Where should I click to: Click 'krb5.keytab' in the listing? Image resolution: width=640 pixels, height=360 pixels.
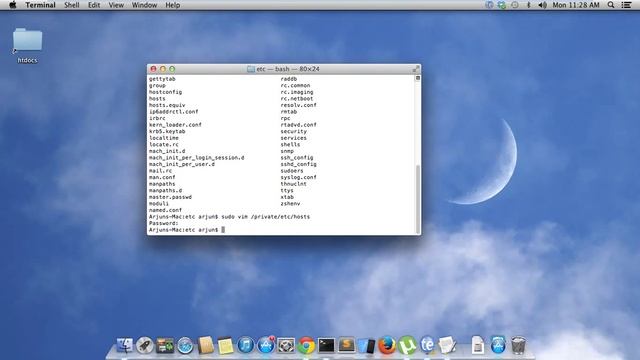tap(167, 131)
